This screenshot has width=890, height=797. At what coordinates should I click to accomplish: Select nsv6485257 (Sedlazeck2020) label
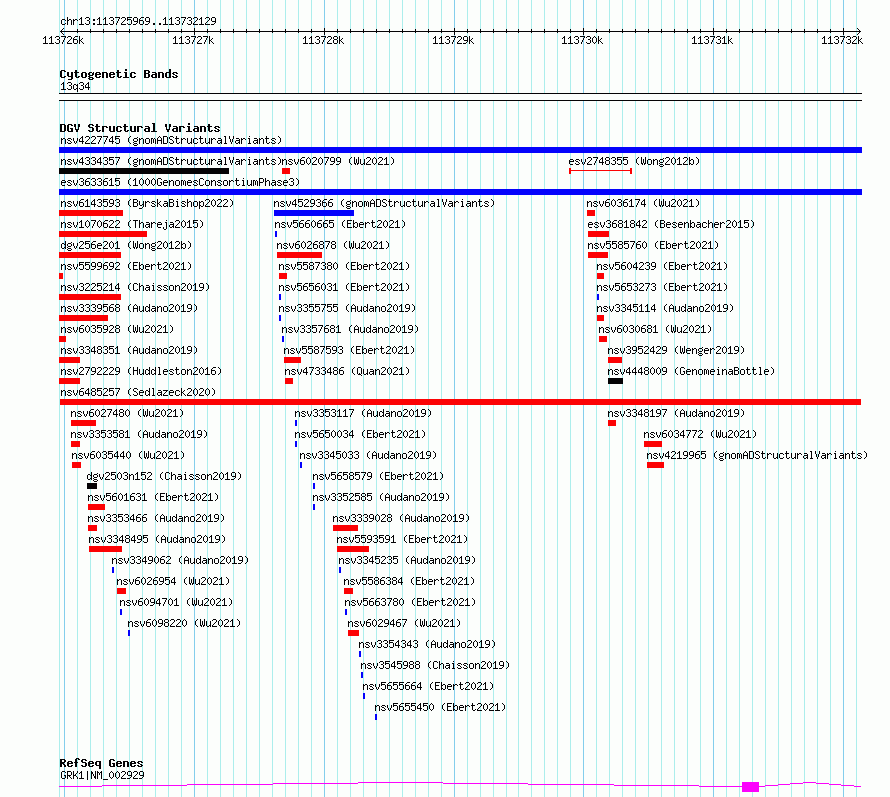(138, 392)
